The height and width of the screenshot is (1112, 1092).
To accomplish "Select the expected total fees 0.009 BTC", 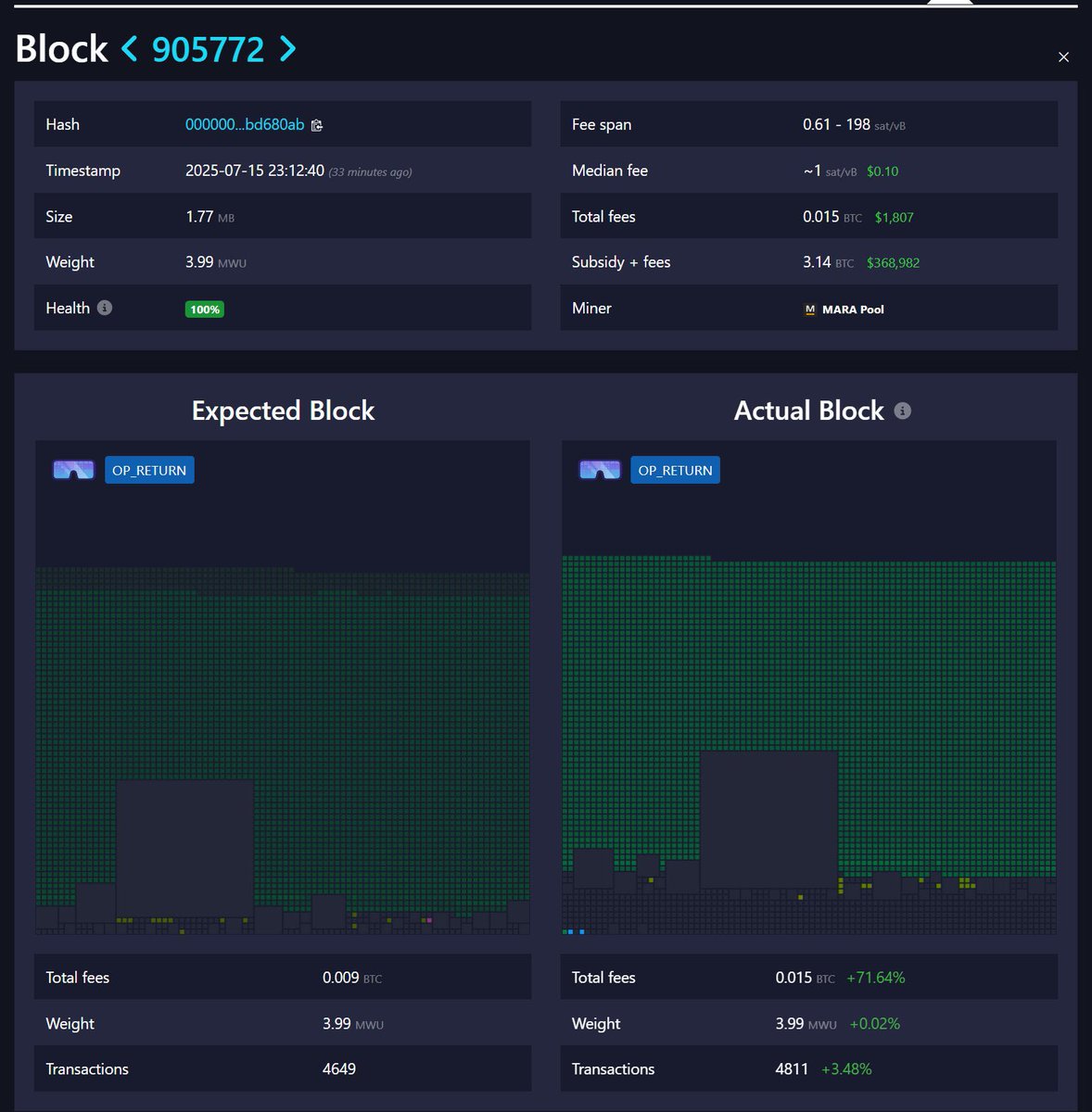I will [352, 978].
